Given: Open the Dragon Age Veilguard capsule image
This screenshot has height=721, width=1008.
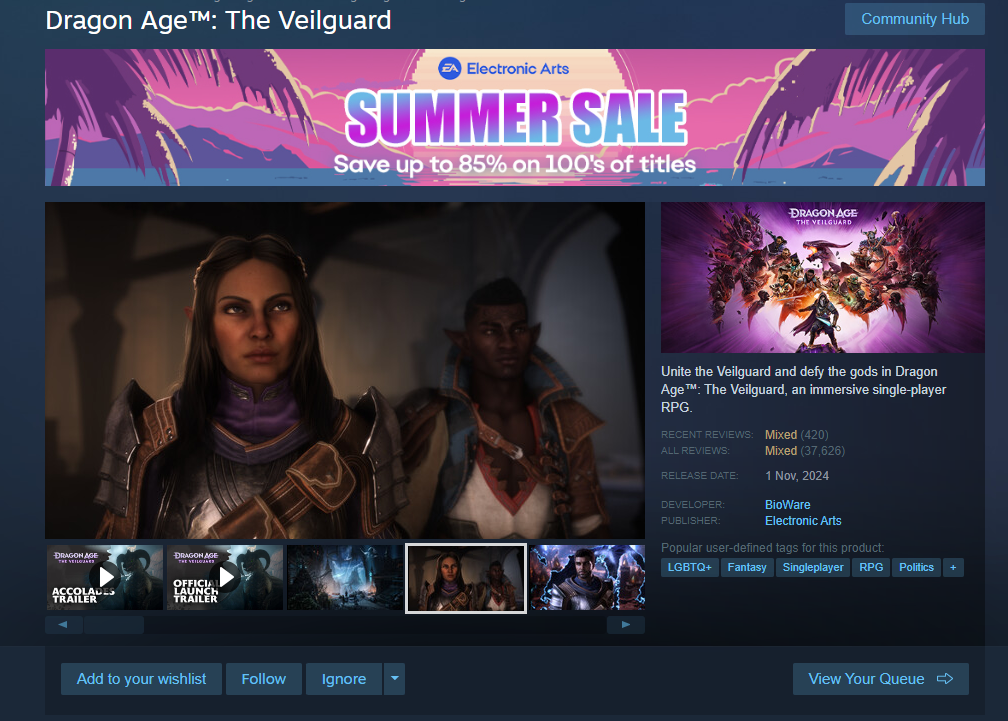Looking at the screenshot, I should click(823, 278).
